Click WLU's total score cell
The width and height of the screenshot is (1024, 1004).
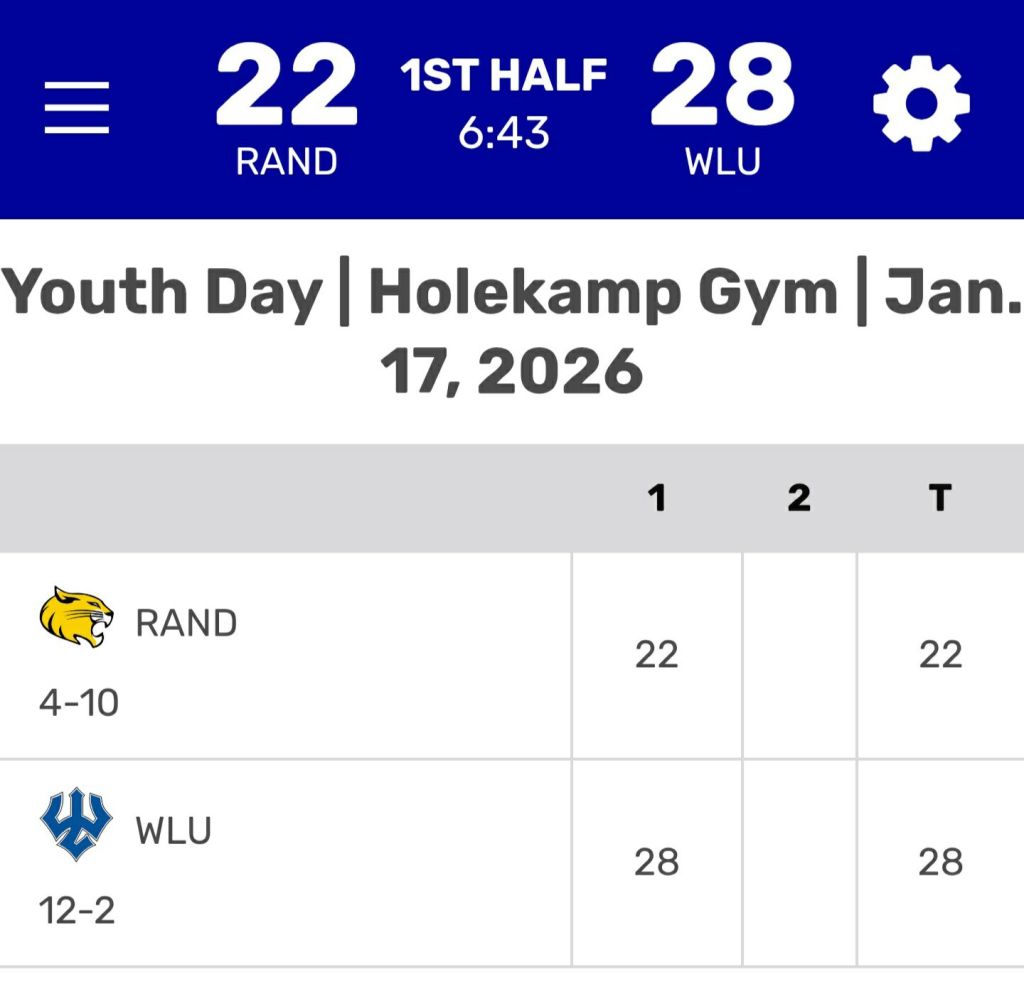940,862
